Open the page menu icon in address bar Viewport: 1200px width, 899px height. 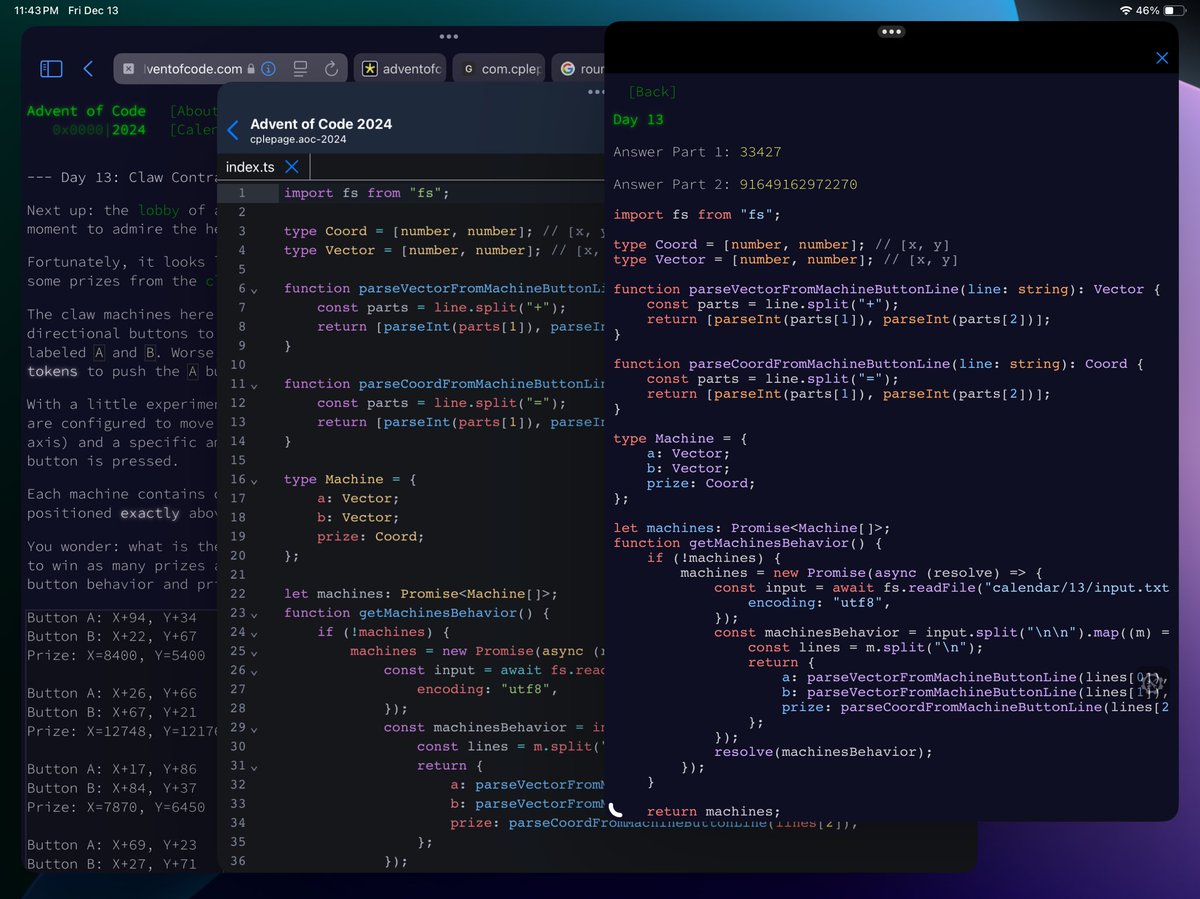point(300,69)
